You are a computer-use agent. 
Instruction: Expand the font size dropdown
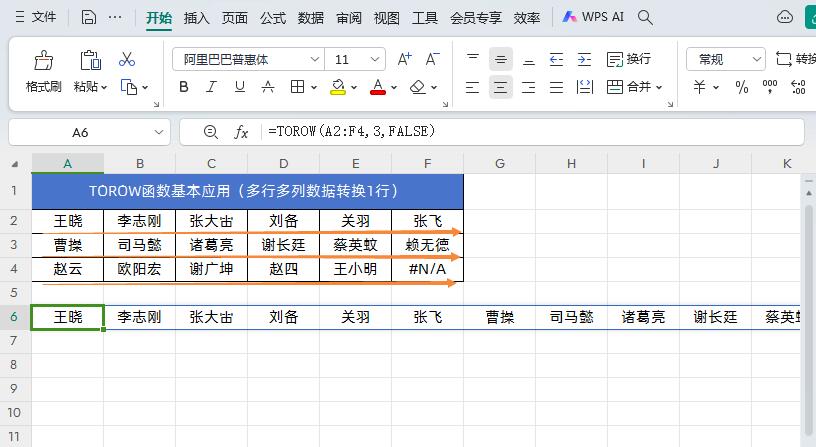click(x=375, y=60)
